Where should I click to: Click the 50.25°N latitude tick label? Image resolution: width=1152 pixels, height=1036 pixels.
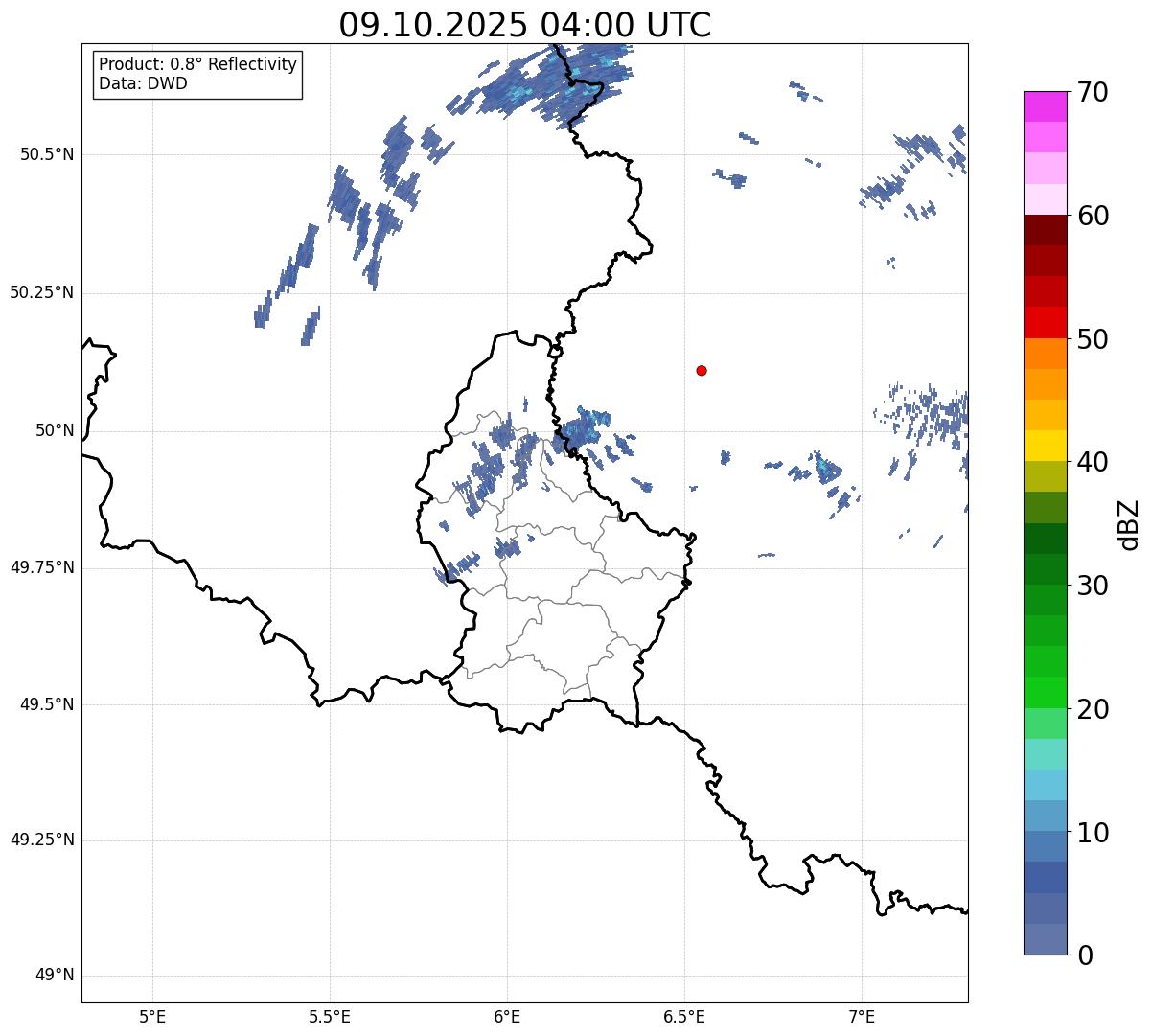(42, 292)
